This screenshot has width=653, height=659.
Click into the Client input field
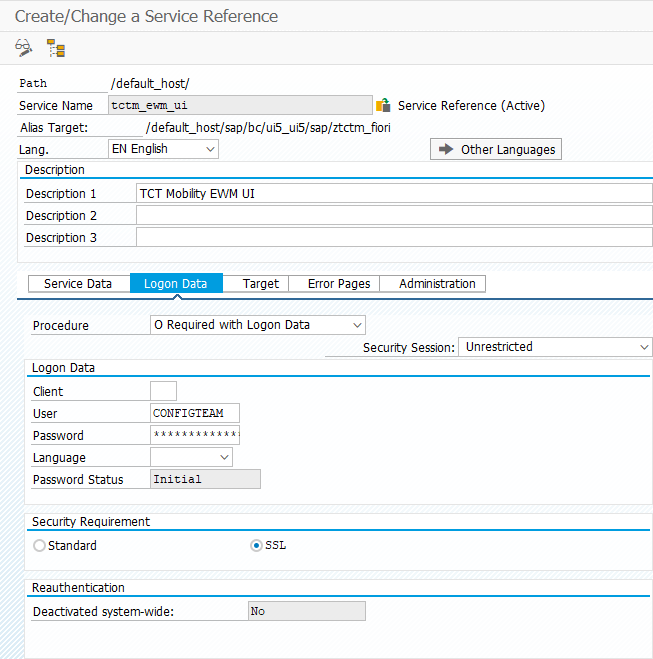[163, 392]
